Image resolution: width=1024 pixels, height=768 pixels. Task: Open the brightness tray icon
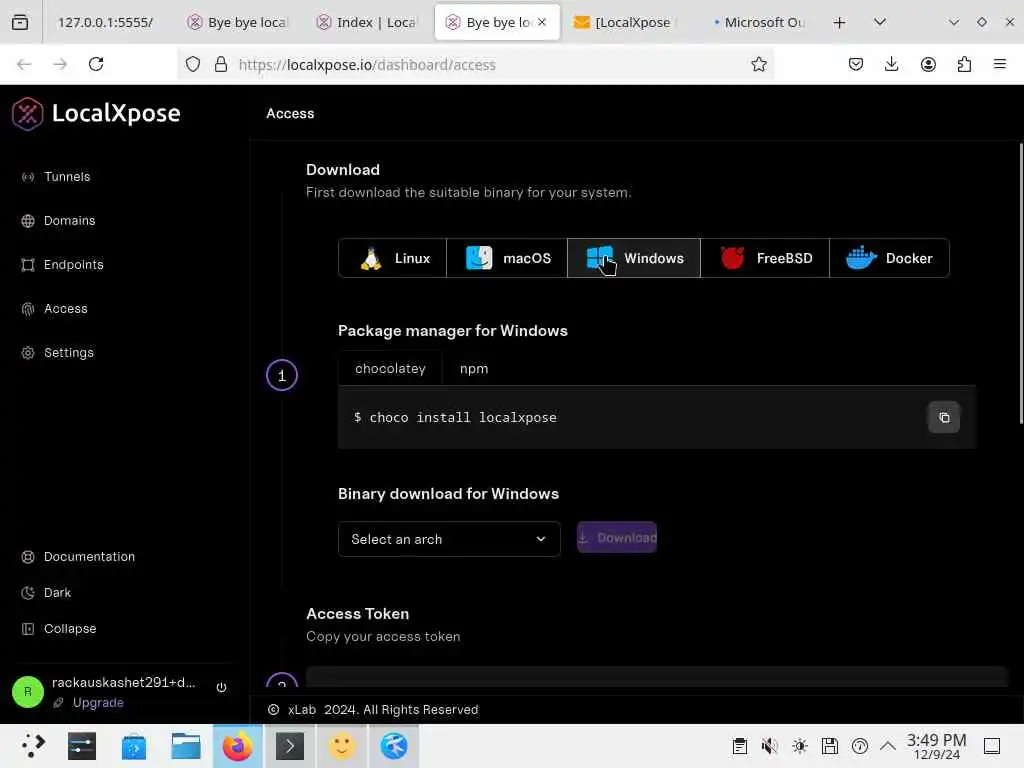(x=799, y=746)
